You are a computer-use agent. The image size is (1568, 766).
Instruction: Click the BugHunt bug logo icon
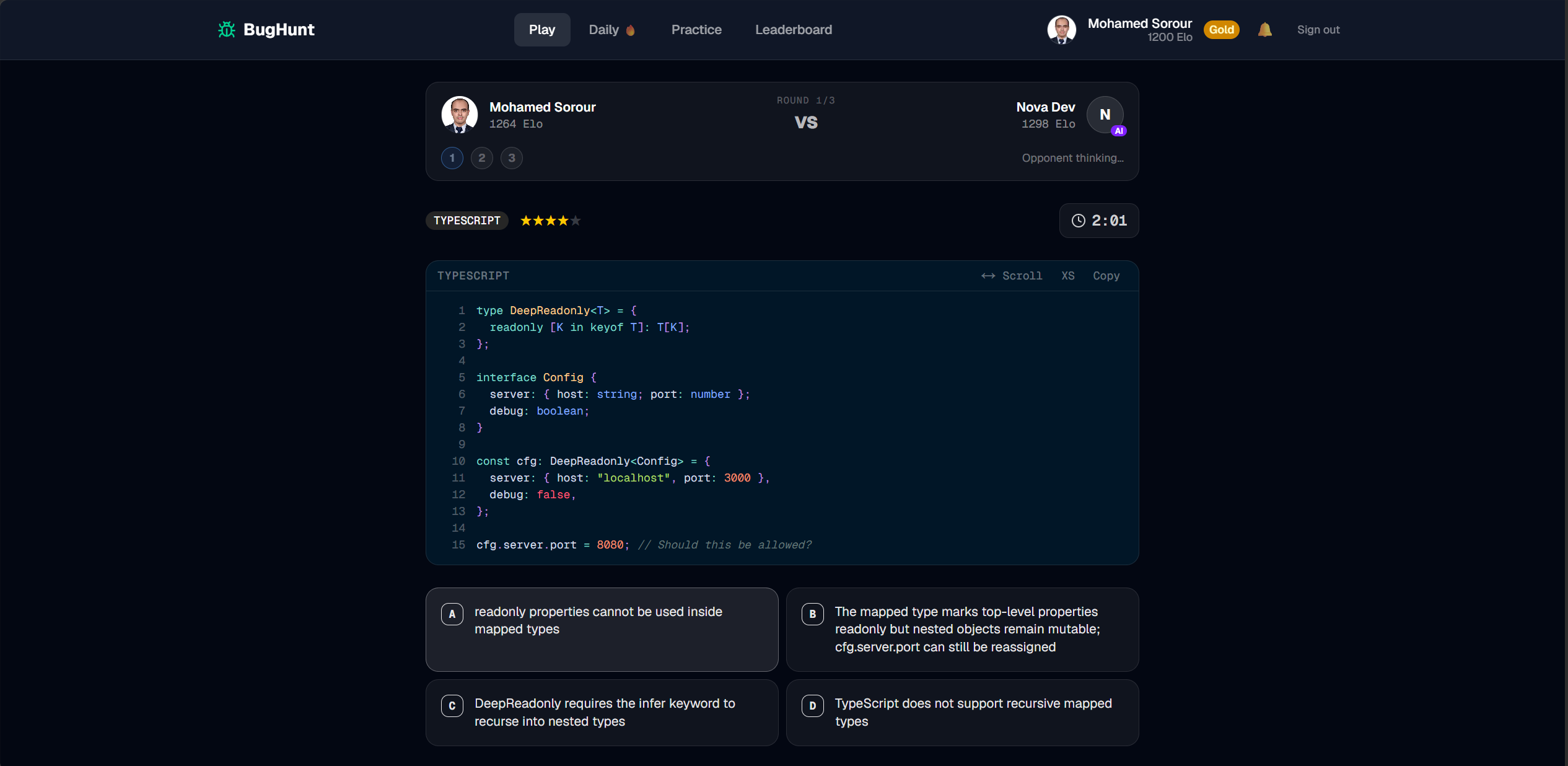(227, 30)
